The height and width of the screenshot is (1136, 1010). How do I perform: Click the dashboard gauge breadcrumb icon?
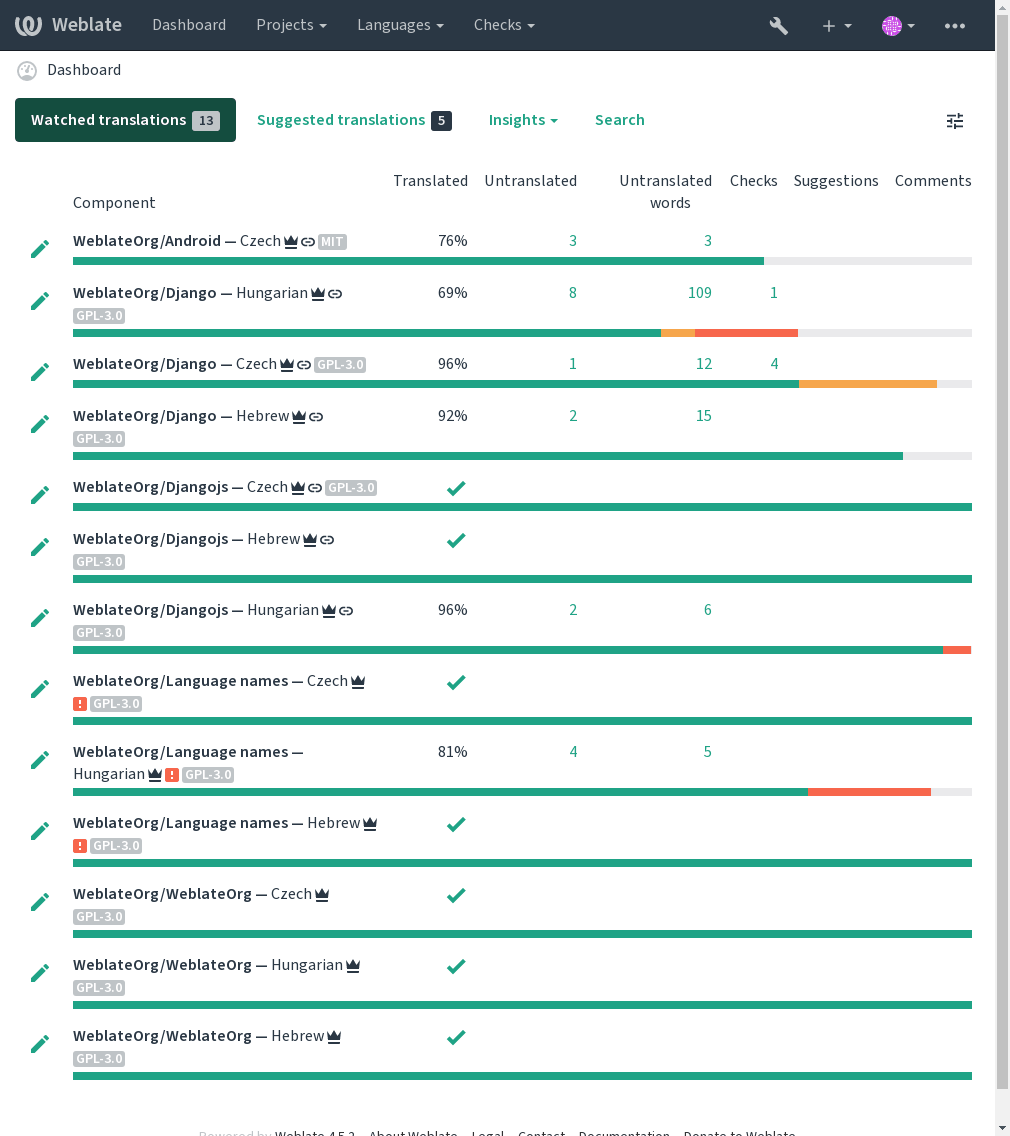(x=27, y=70)
